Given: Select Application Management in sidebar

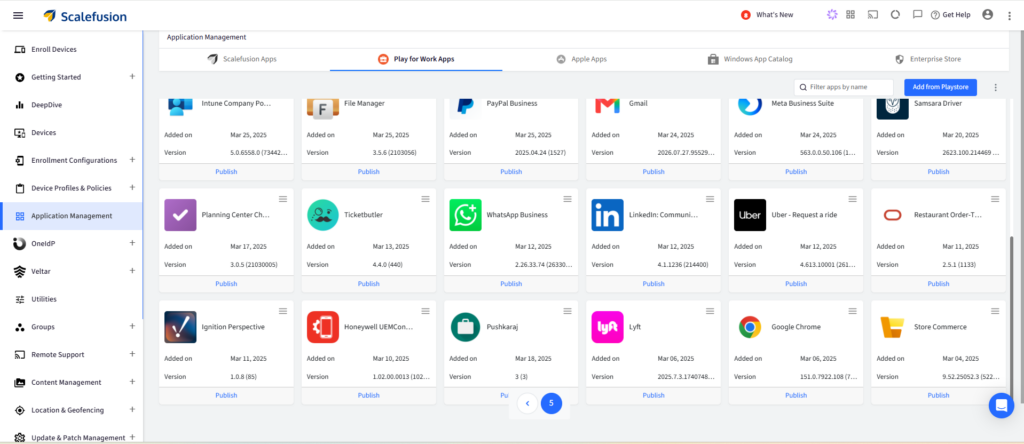Looking at the screenshot, I should click(71, 216).
